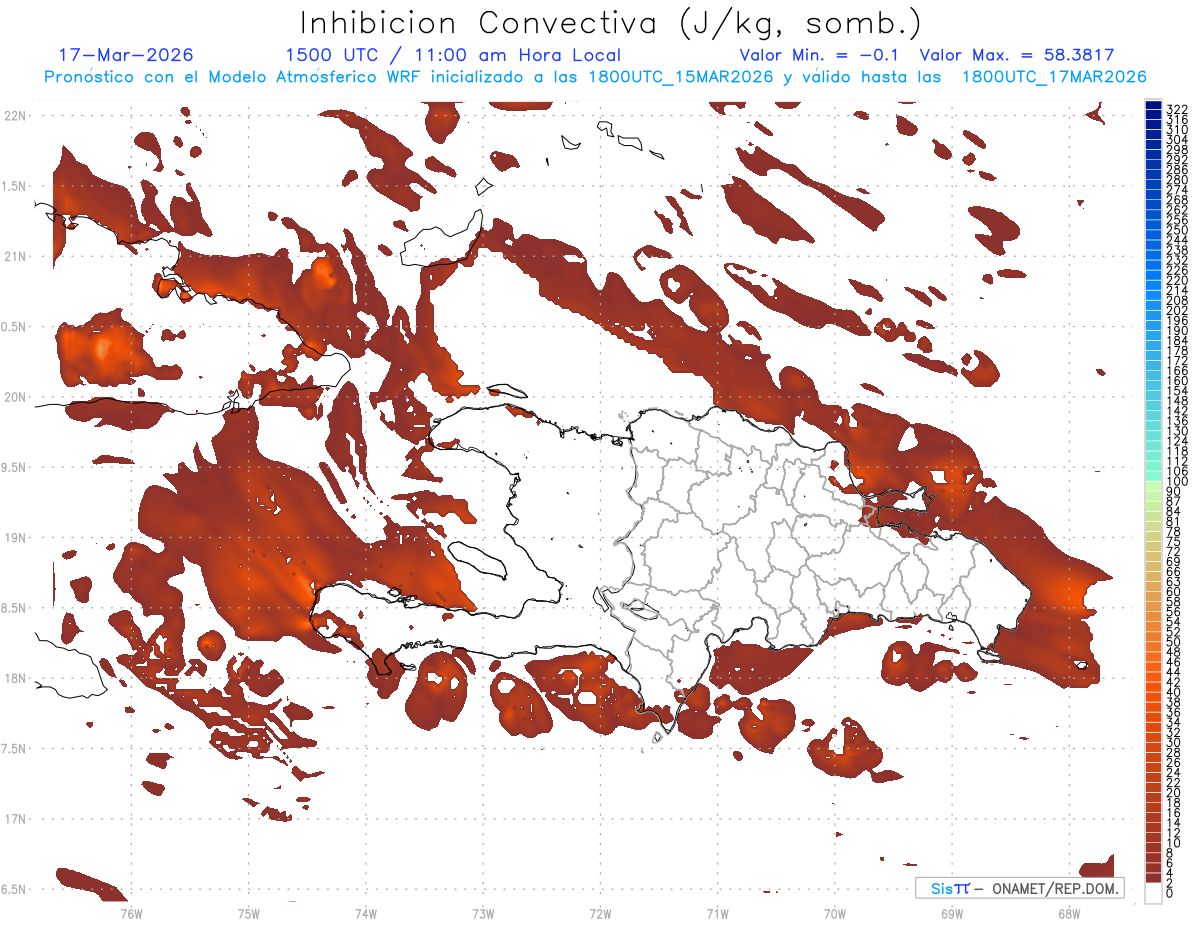Click the '17N' latitude label
This screenshot has height=927, width=1200.
(15, 819)
